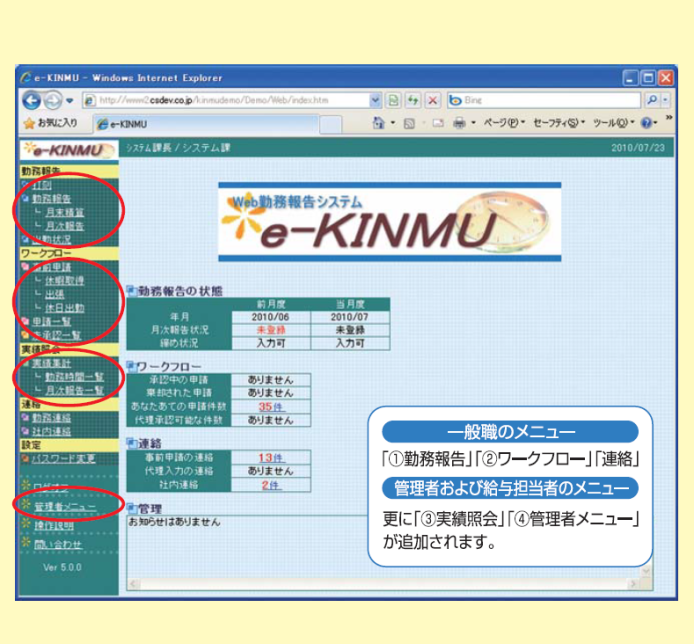Select the 2010/07 month cell
Viewport: 694px width, 644px height.
[350, 317]
